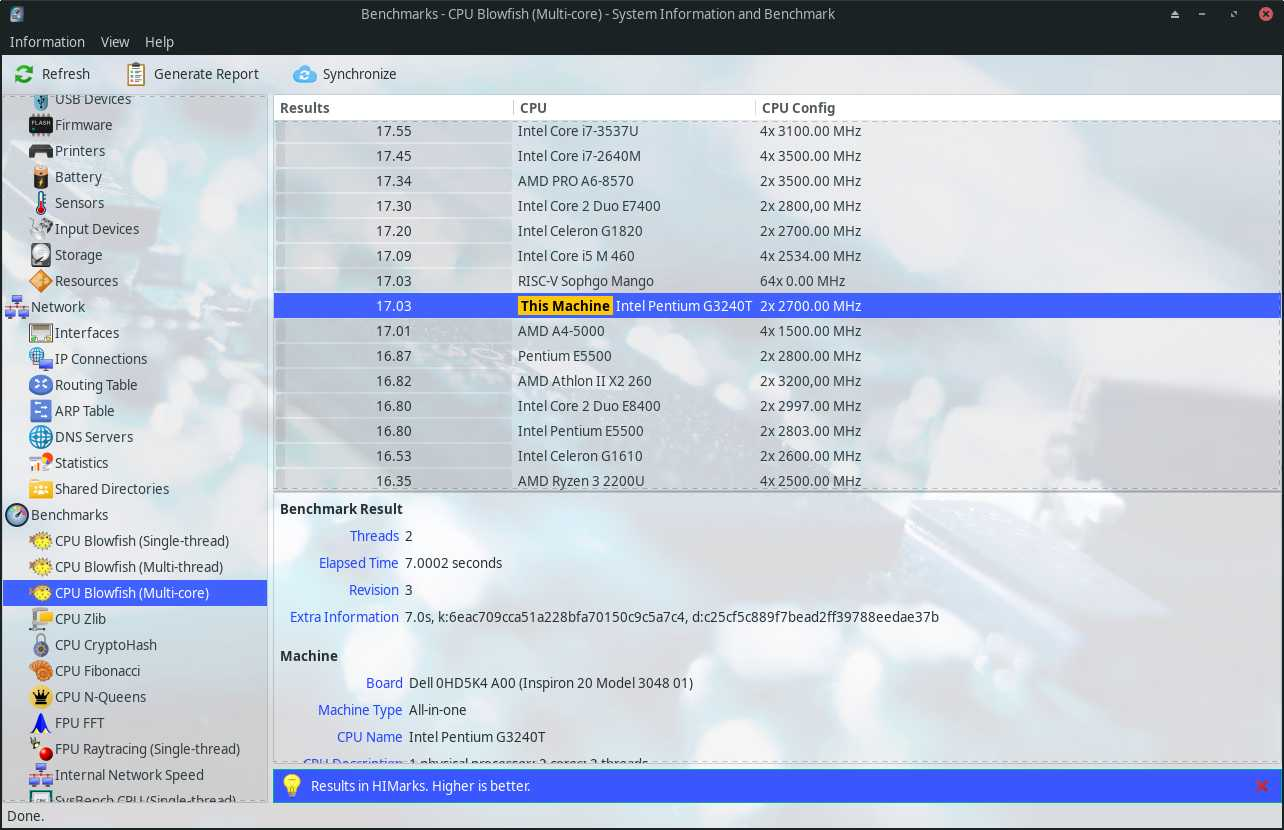This screenshot has width=1284, height=830.
Task: Select the ARP Table icon
Action: click(x=41, y=411)
